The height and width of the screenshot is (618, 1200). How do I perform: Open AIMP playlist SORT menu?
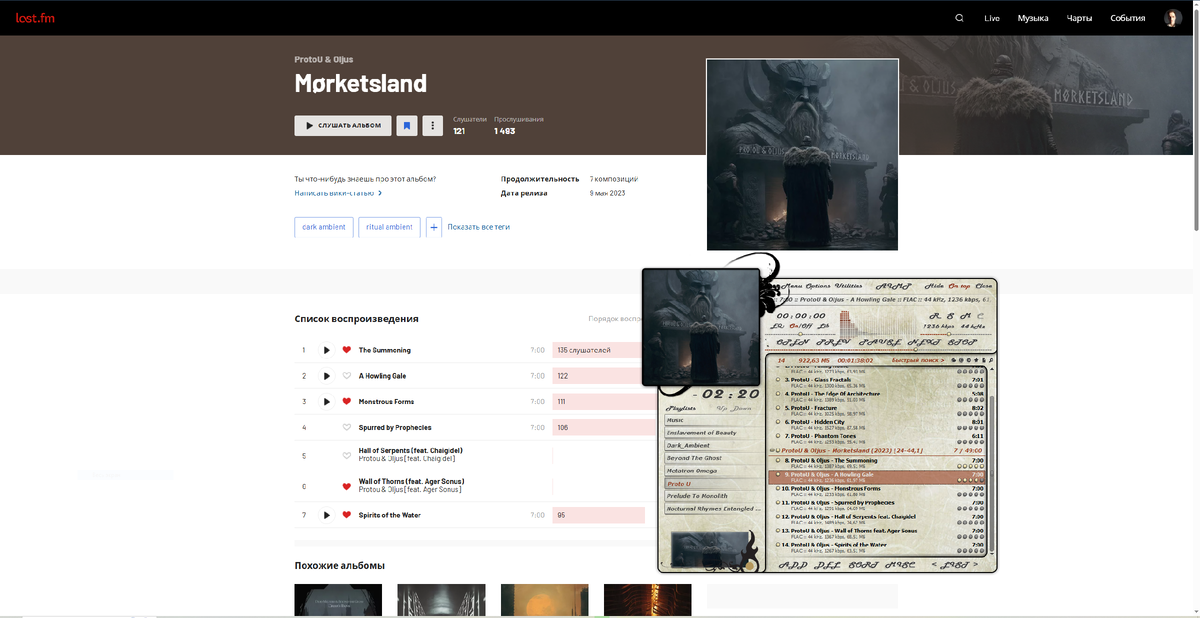(x=863, y=565)
